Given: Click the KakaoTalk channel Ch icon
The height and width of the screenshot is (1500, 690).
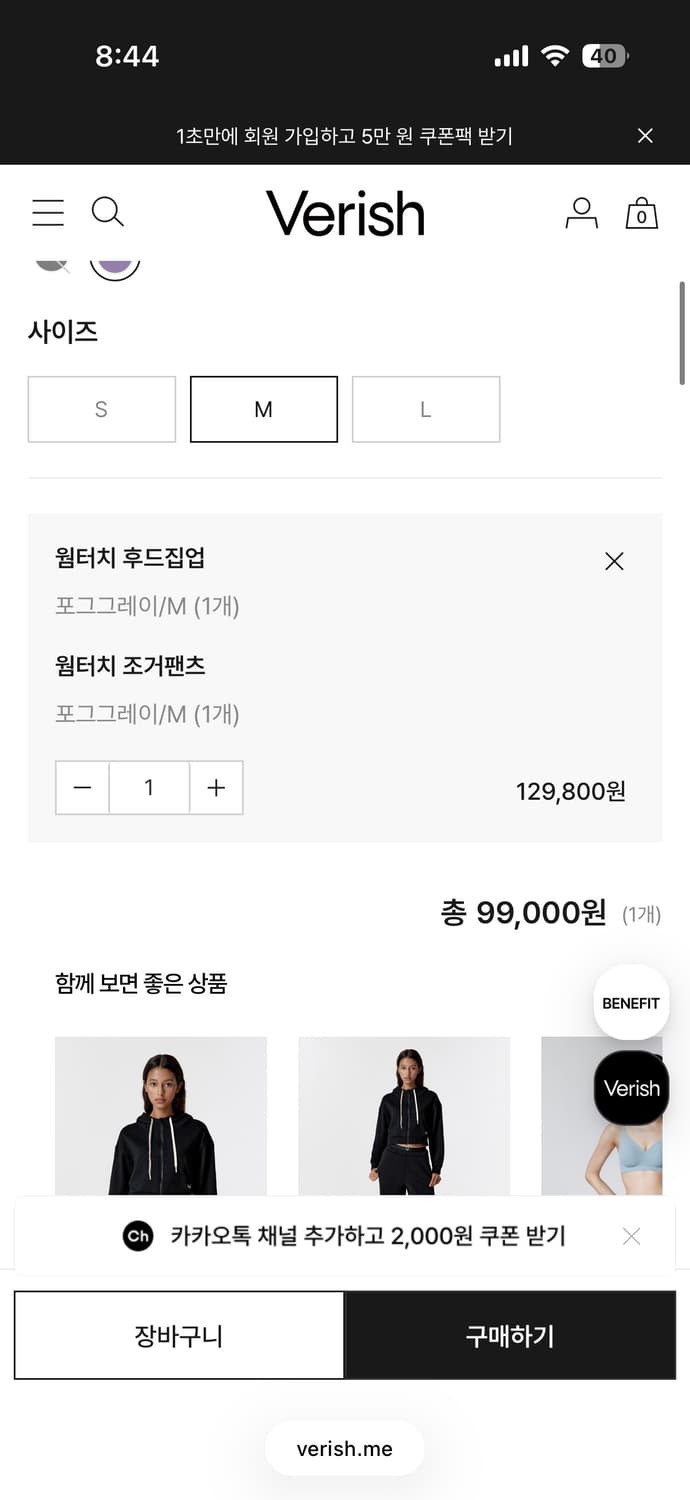Looking at the screenshot, I should [137, 1236].
